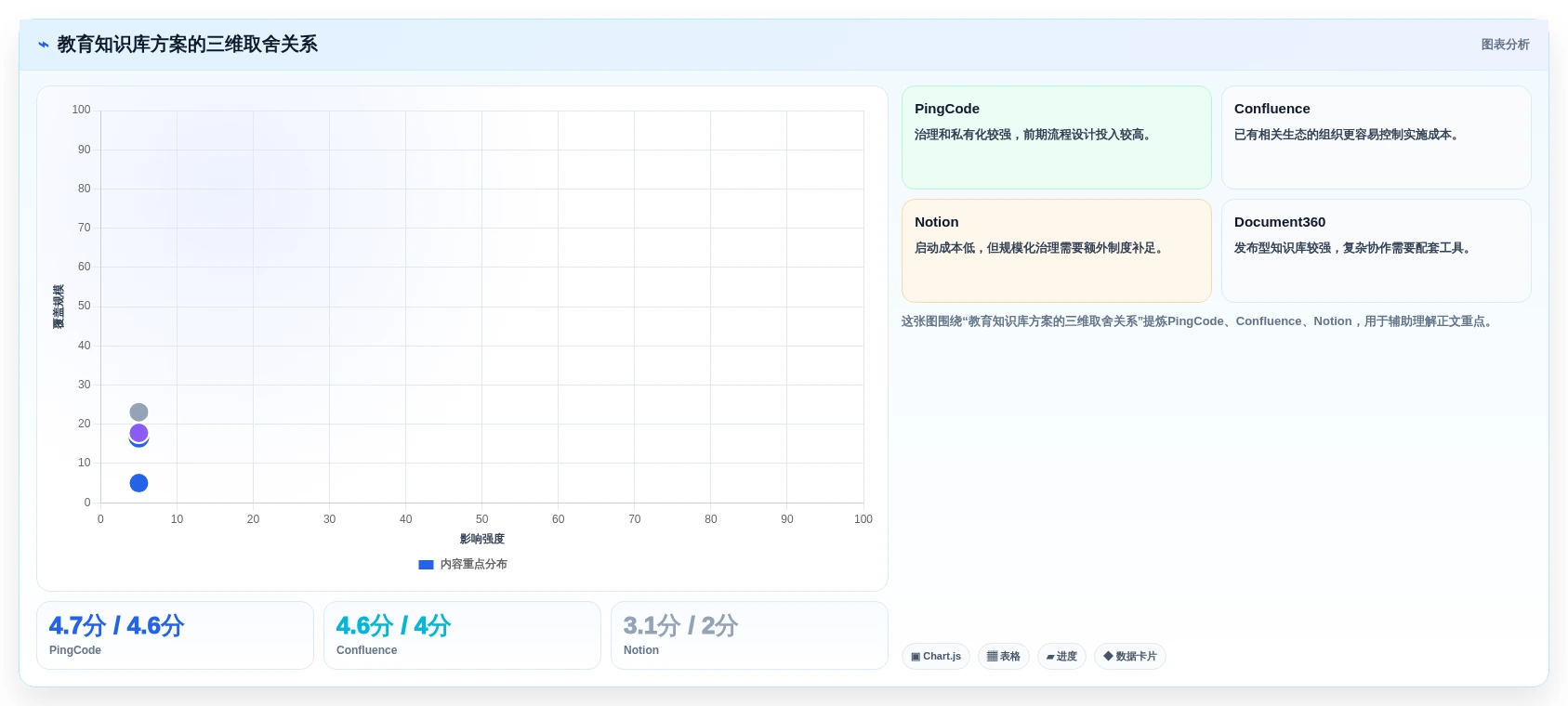This screenshot has height=706, width=1568.
Task: Toggle the 内容重点分布 legend color box
Action: [426, 565]
